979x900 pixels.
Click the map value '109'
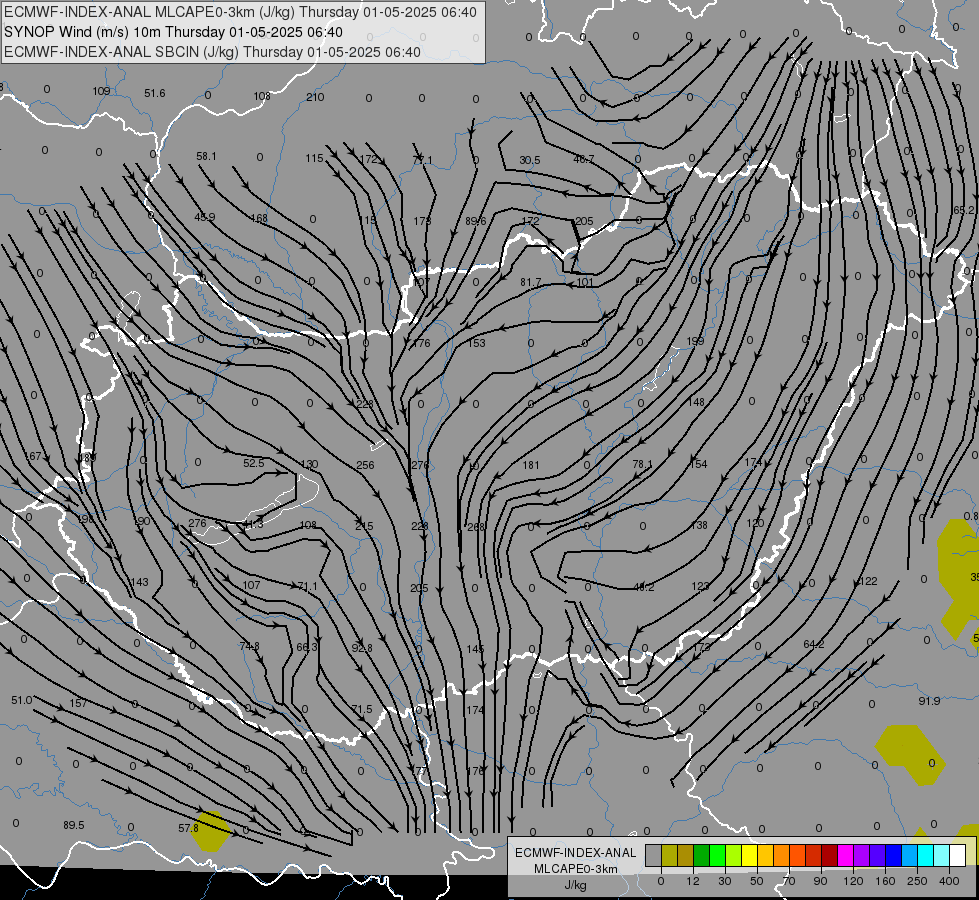point(101,92)
